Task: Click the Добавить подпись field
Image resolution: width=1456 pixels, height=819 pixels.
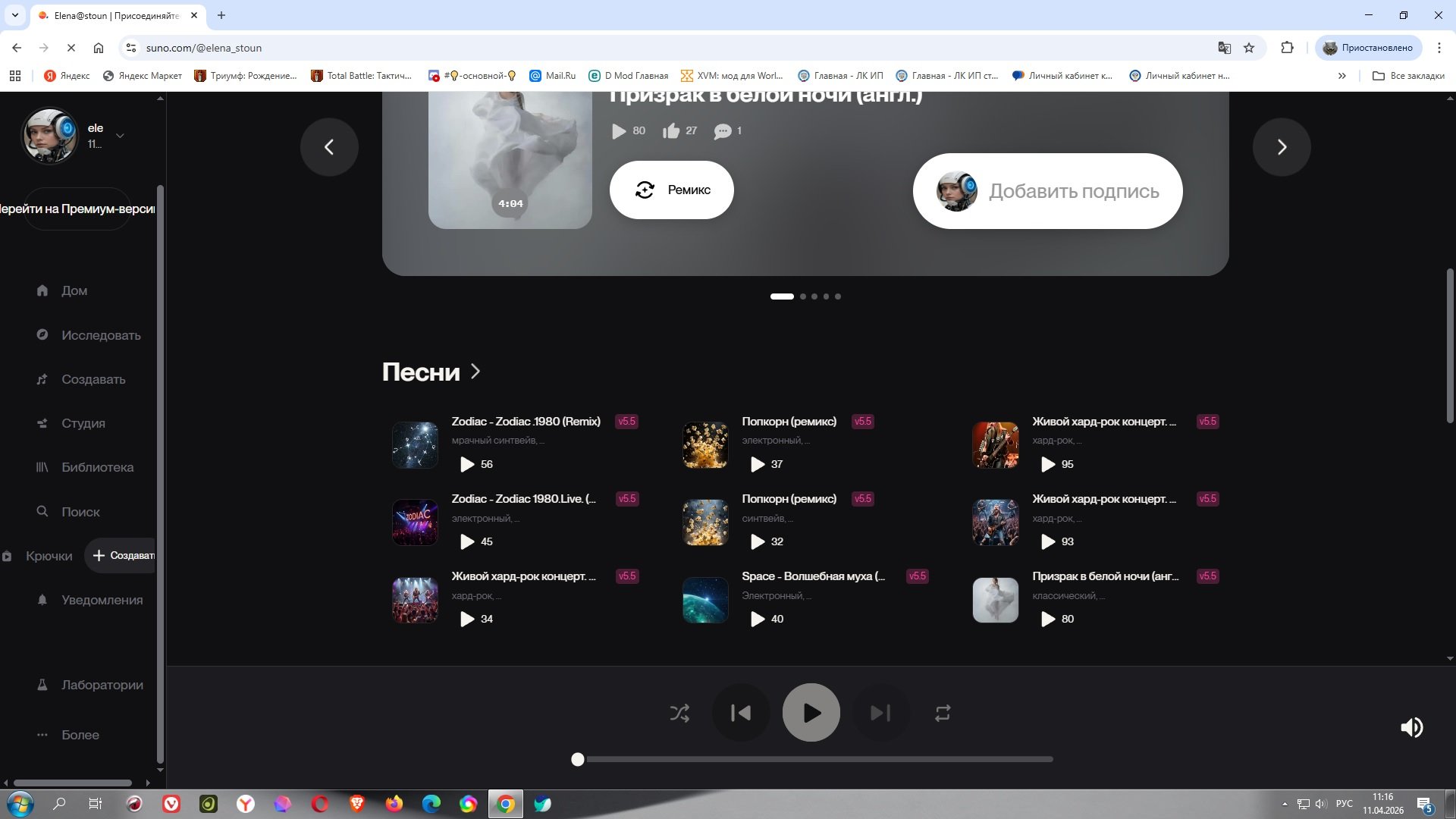Action: (1073, 191)
